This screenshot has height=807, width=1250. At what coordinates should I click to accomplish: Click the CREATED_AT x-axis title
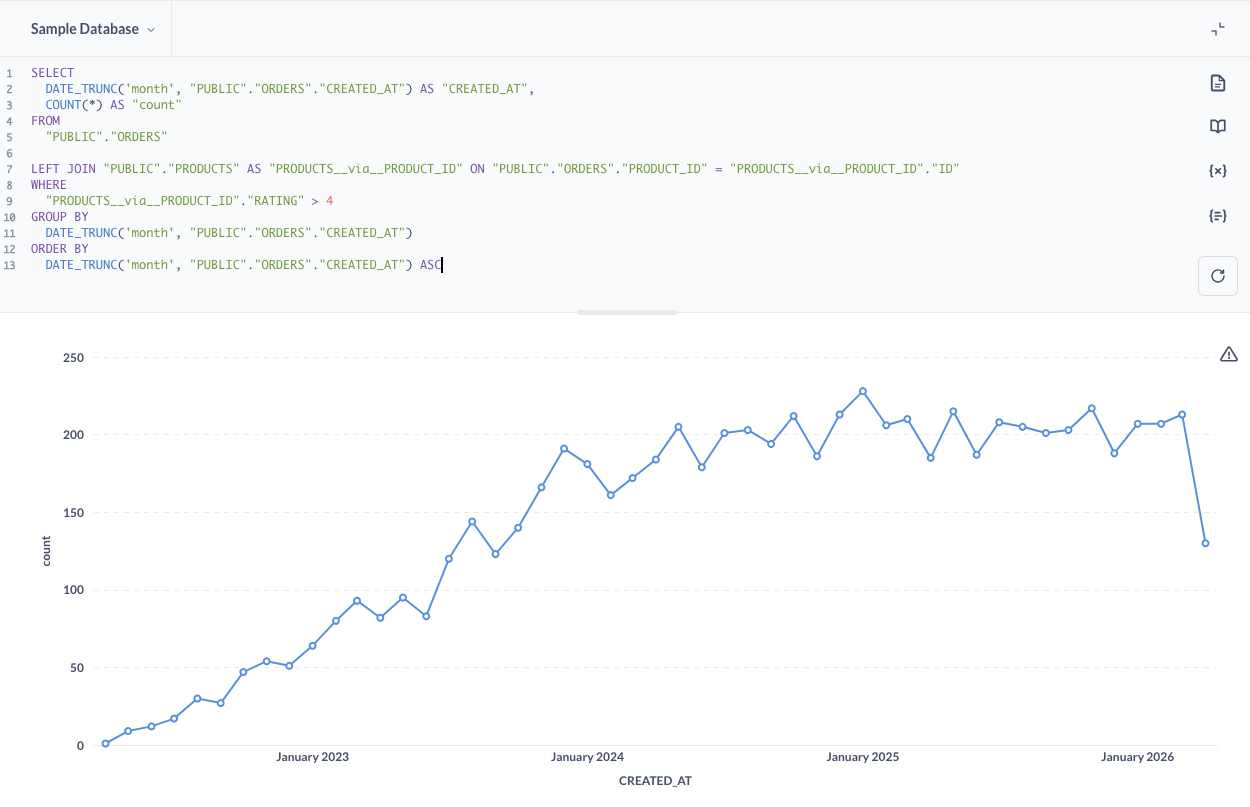[x=655, y=781]
